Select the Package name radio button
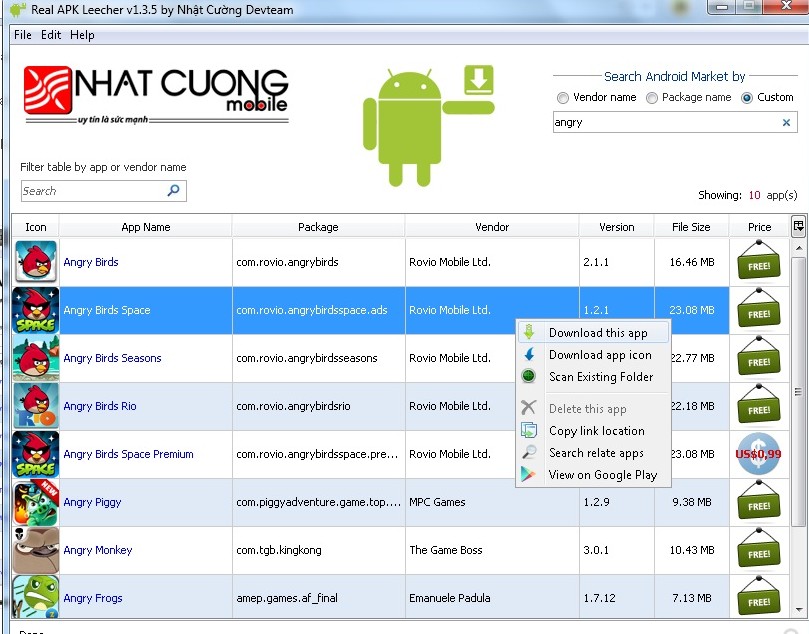 [652, 97]
